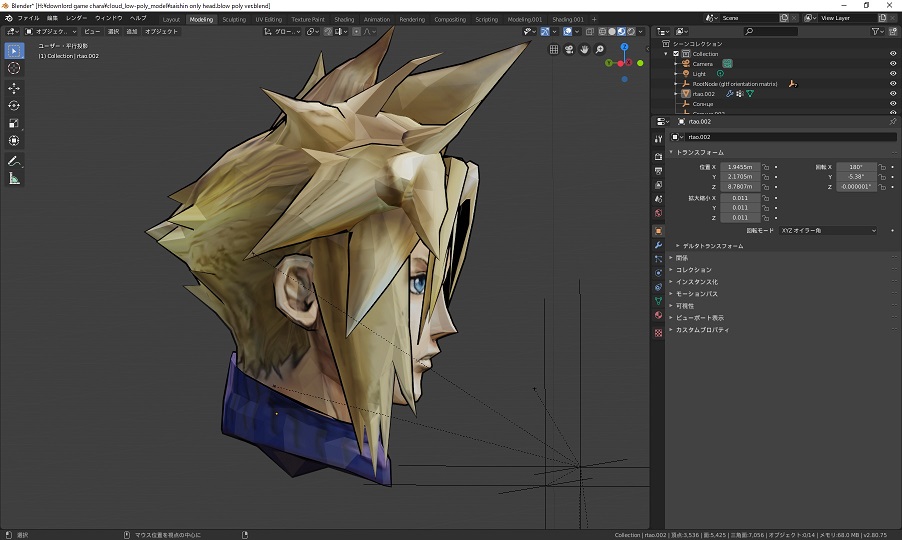Hide the Collection in the outliner
902x540 pixels.
pyautogui.click(x=893, y=53)
